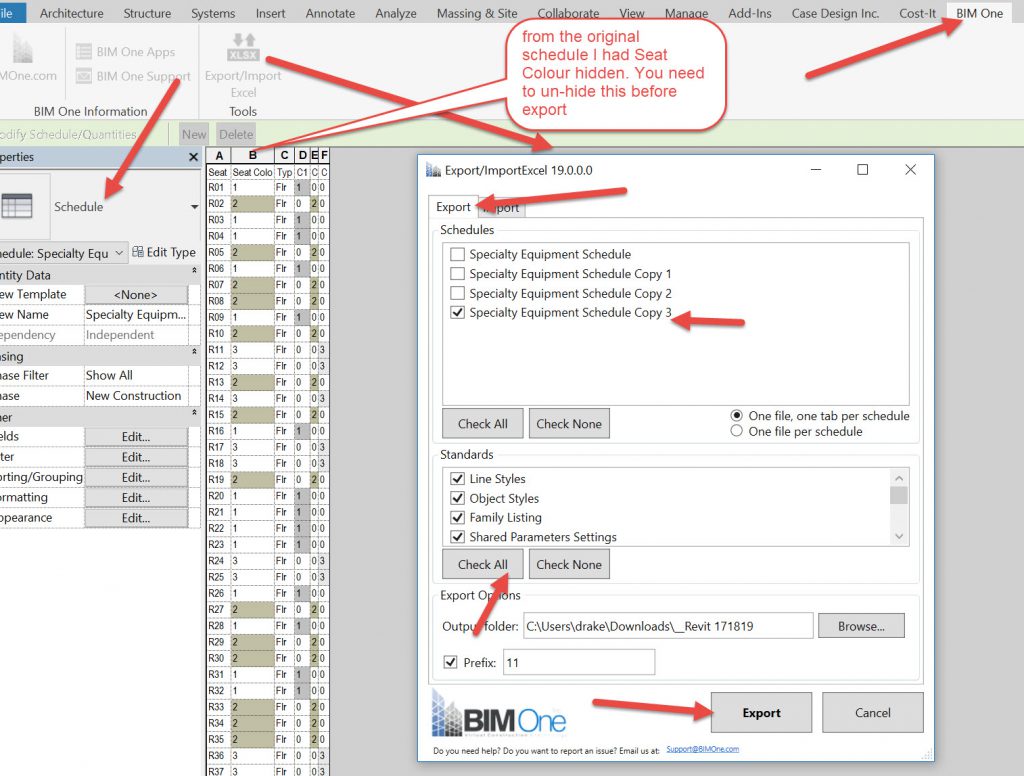The width and height of the screenshot is (1024, 776).
Task: Click the Schedule type icon in Properties
Action: point(16,207)
